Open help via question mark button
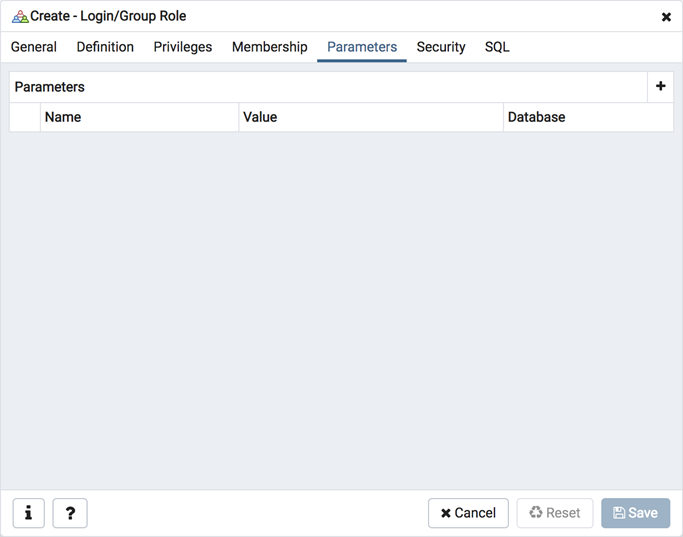The height and width of the screenshot is (537, 683). pyautogui.click(x=70, y=513)
